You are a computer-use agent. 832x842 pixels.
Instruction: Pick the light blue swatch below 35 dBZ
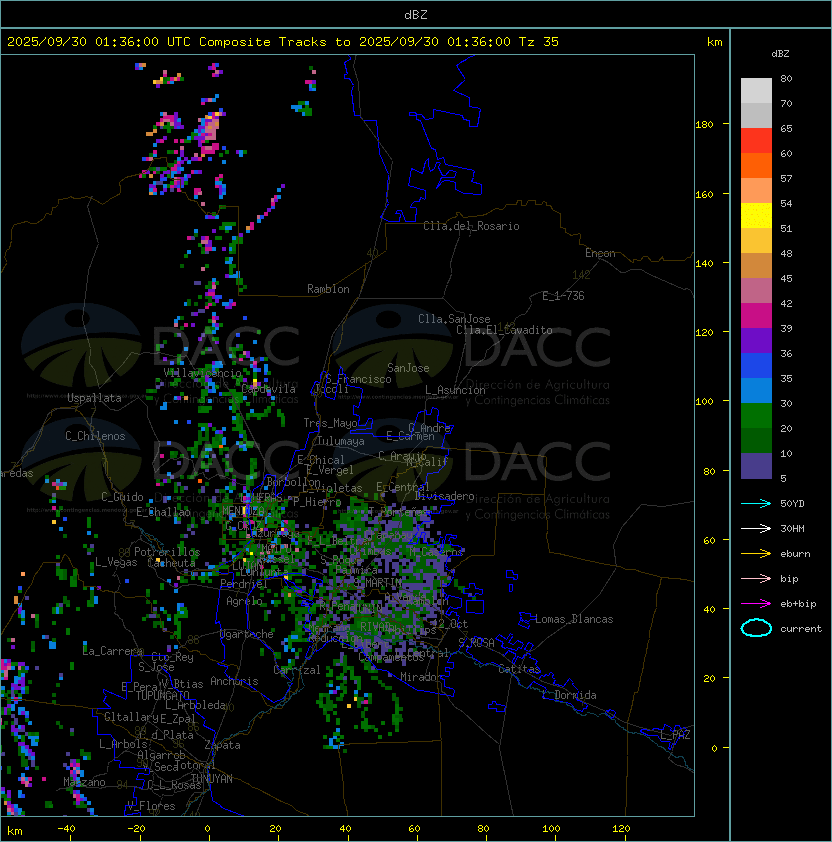pyautogui.click(x=756, y=390)
